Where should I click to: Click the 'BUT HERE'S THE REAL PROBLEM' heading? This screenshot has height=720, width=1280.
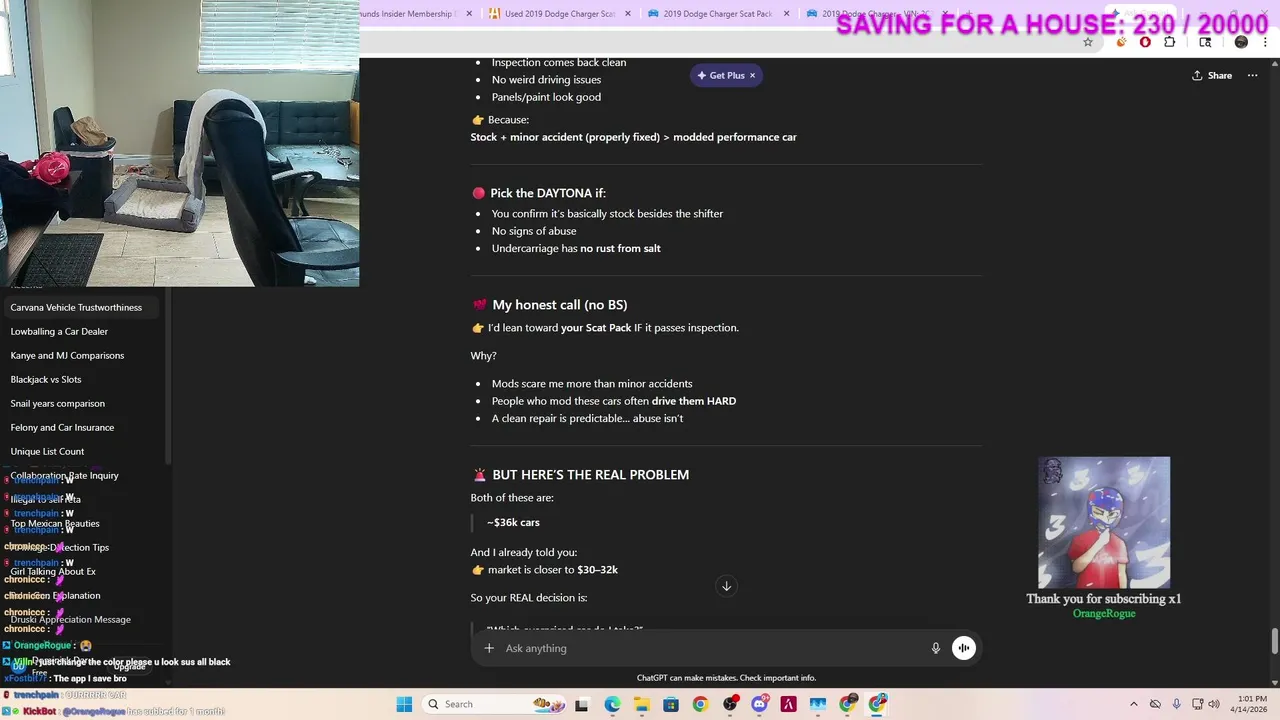590,475
